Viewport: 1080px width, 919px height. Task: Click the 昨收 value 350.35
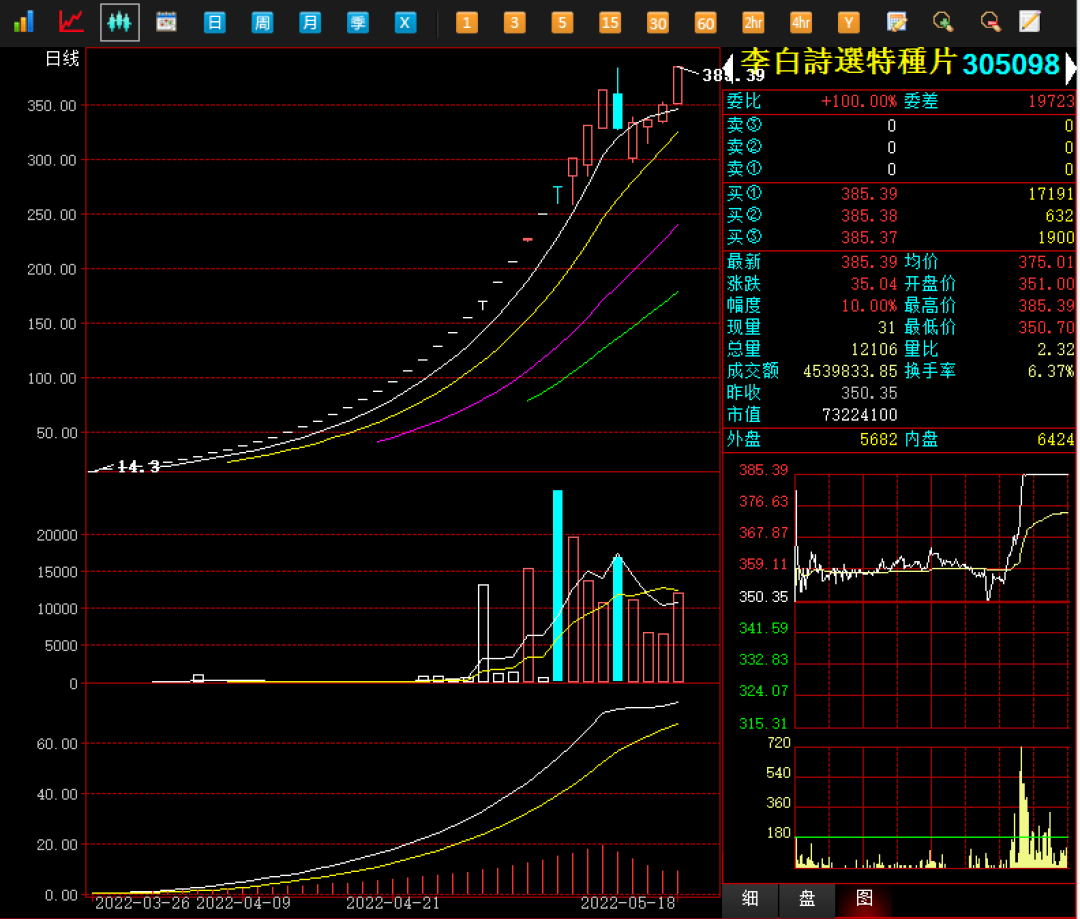click(x=869, y=393)
